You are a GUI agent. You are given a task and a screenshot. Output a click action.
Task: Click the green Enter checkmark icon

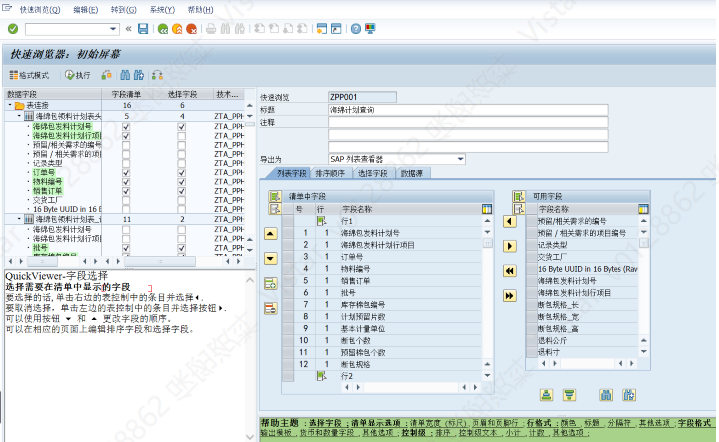(13, 29)
